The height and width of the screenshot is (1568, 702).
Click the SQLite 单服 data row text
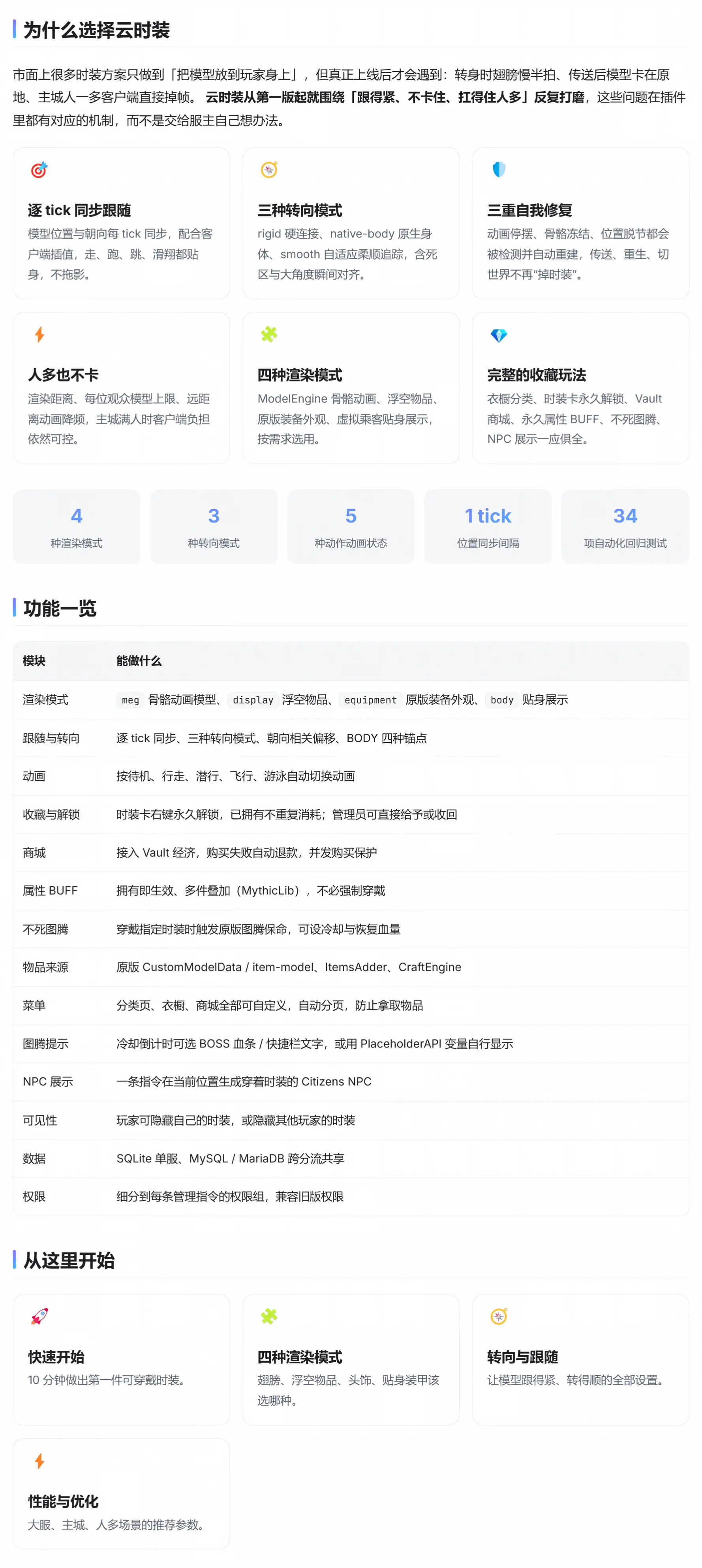coord(231,1158)
